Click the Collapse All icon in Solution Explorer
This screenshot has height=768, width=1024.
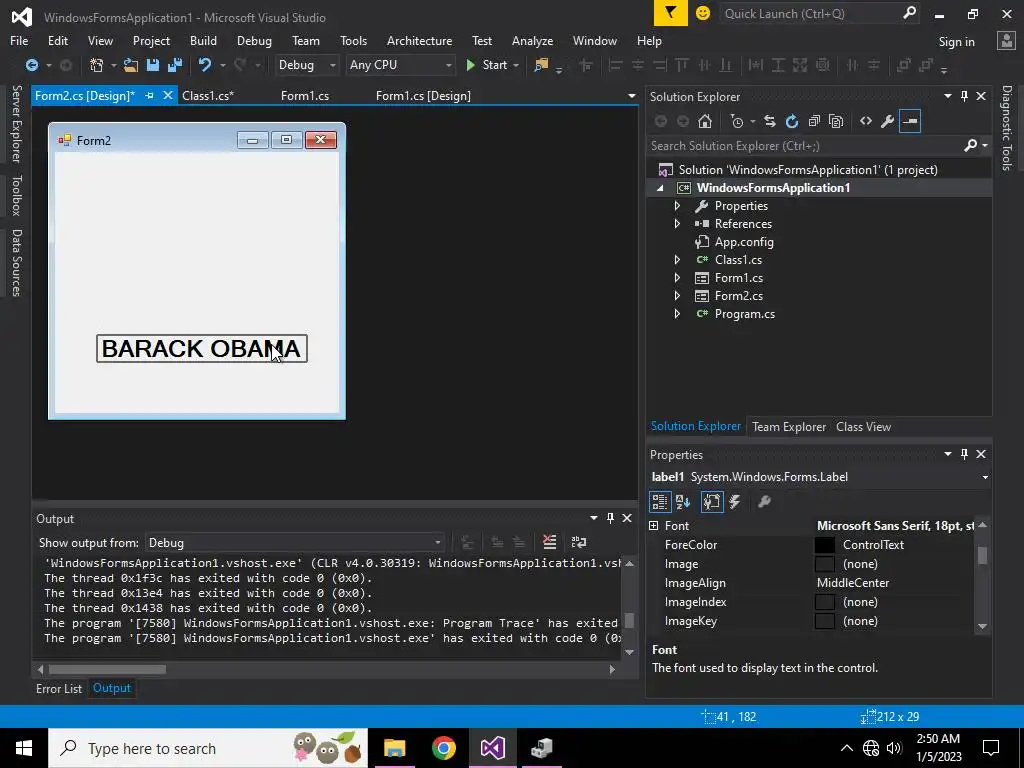(814, 121)
